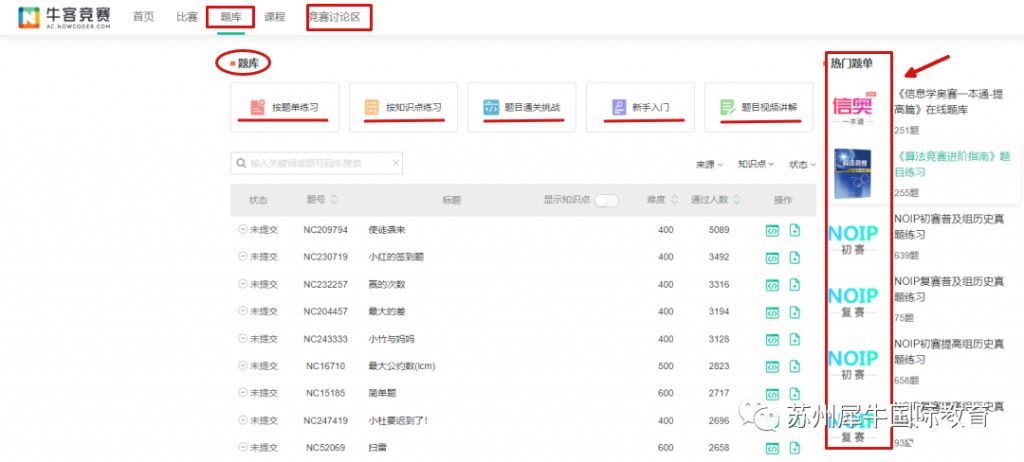Open code editor for 扫雷 row
This screenshot has width=1024, height=462.
tap(772, 448)
